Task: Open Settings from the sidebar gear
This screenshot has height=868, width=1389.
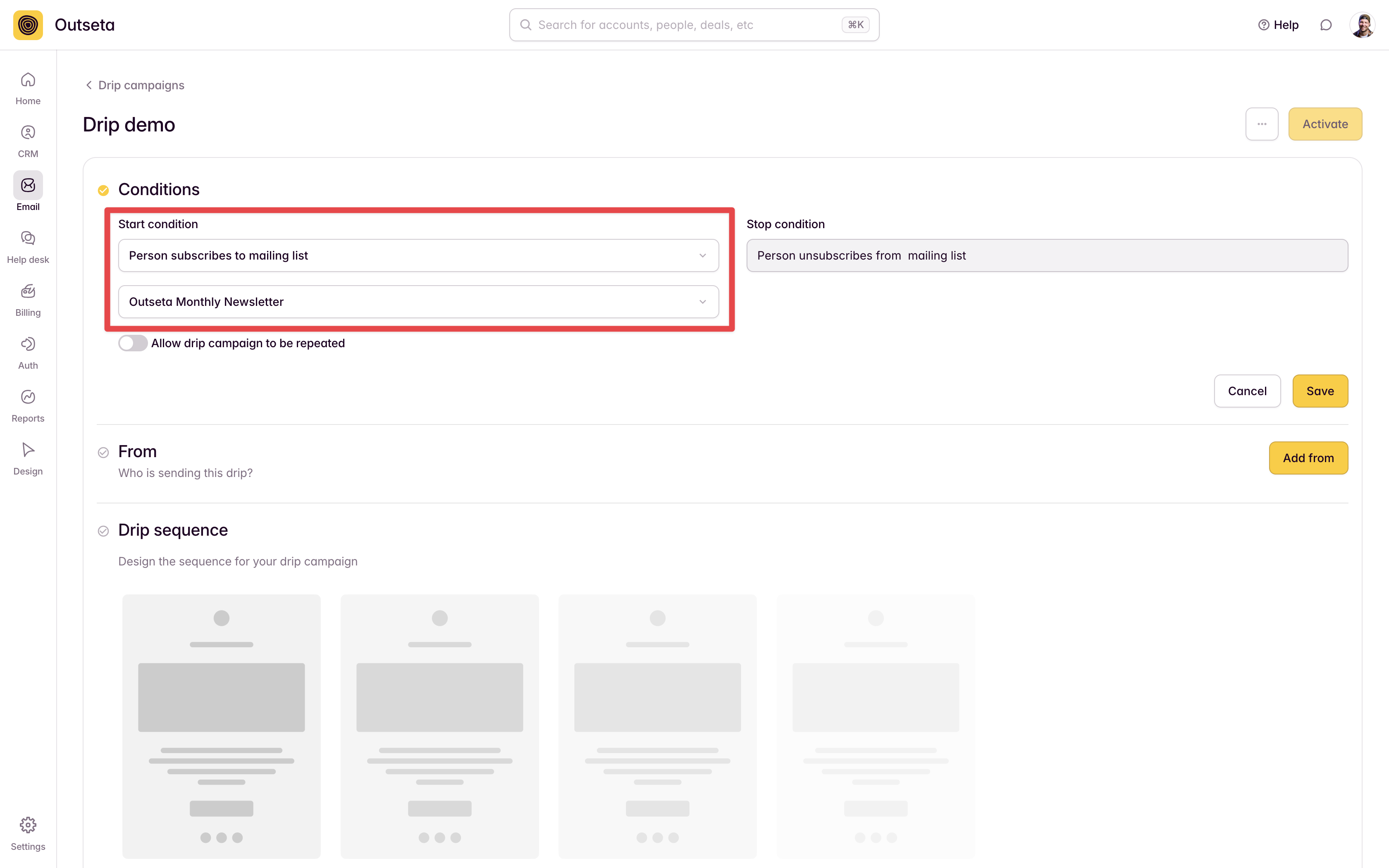Action: [x=28, y=834]
